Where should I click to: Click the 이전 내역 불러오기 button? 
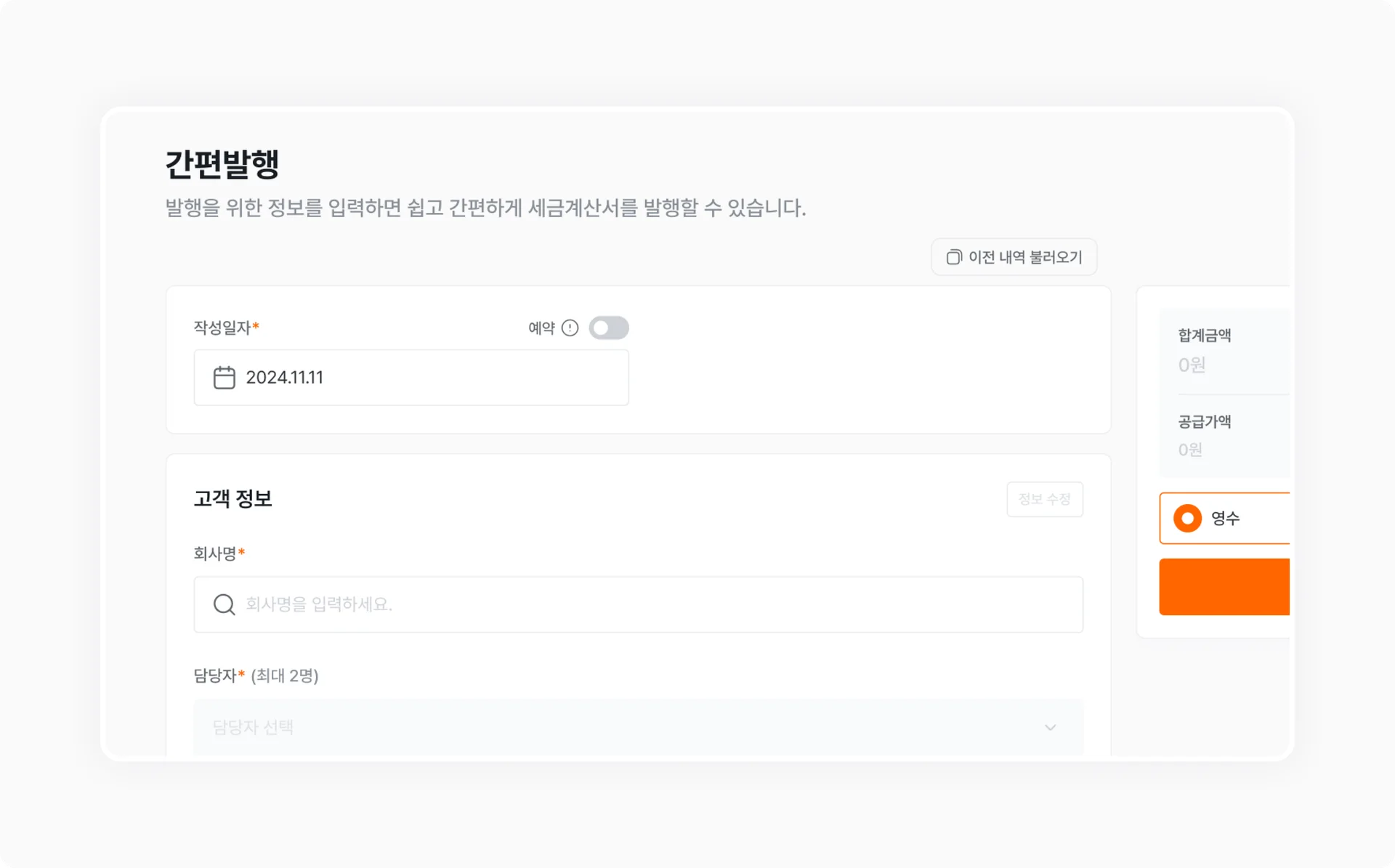pos(1014,256)
